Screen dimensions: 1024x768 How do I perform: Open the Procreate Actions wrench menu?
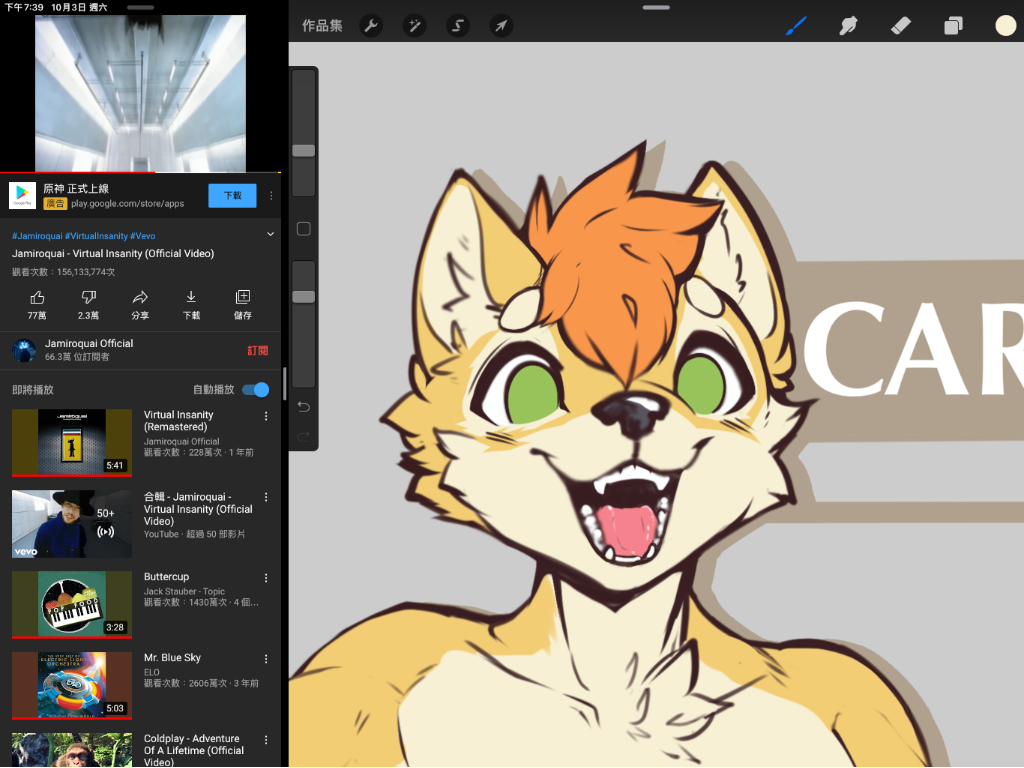(371, 26)
